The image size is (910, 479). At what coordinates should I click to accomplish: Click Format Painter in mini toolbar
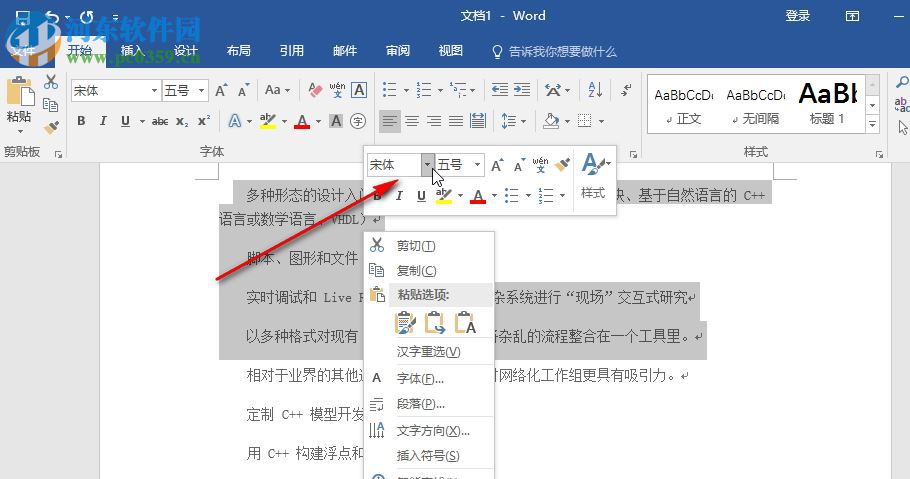pyautogui.click(x=562, y=165)
